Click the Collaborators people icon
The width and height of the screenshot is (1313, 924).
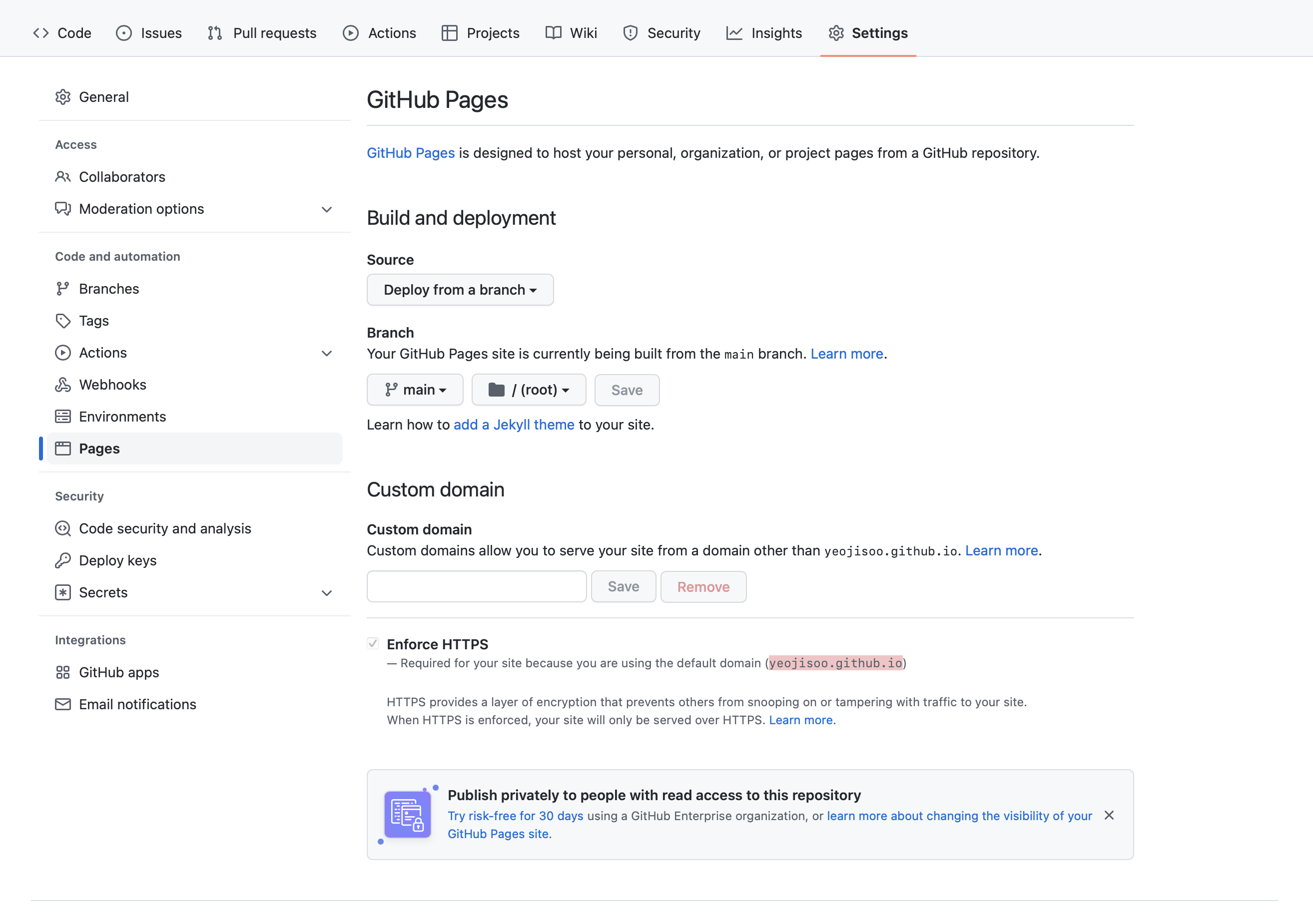coord(63,177)
